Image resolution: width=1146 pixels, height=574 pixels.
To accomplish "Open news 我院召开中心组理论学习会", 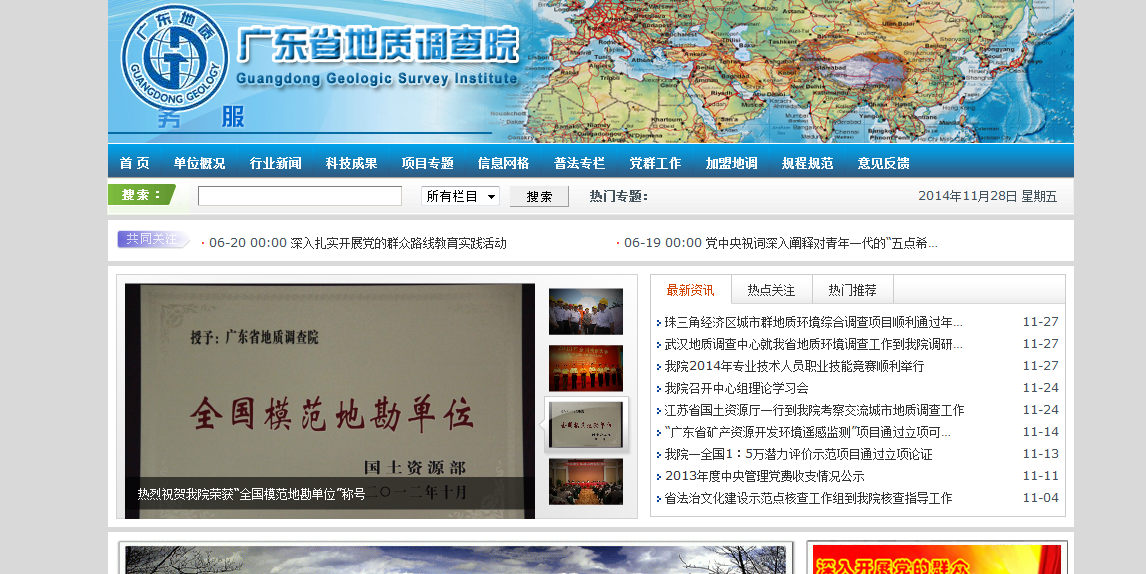I will point(736,388).
